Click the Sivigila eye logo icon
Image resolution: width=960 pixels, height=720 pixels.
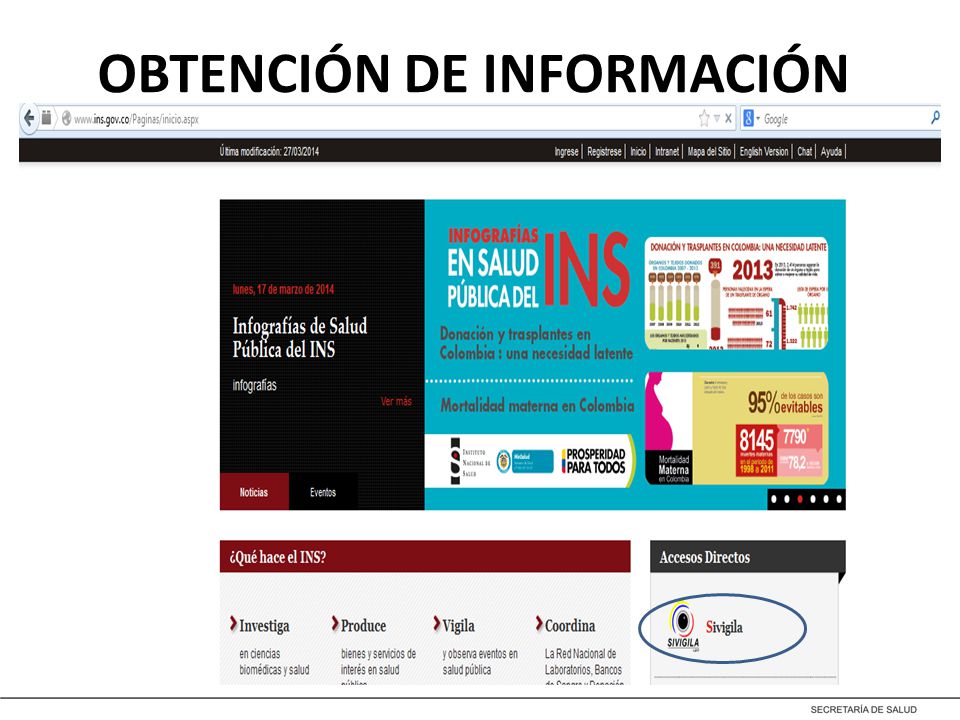click(x=683, y=626)
